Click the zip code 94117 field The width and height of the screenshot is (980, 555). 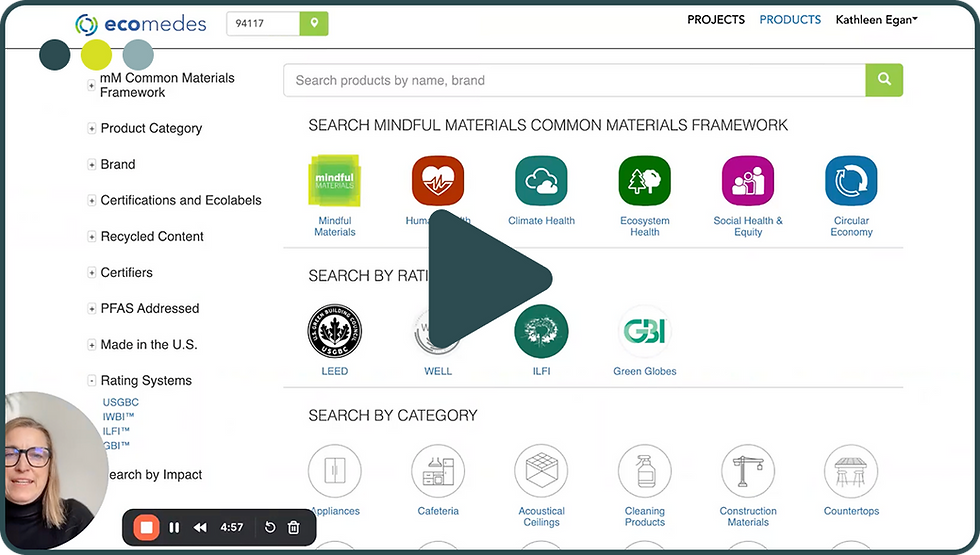pos(263,24)
